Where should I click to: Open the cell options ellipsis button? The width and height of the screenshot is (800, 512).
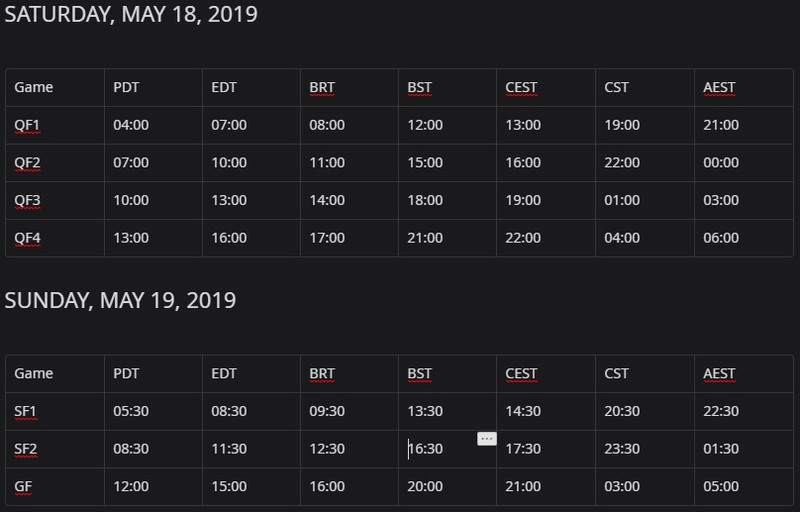coord(487,439)
